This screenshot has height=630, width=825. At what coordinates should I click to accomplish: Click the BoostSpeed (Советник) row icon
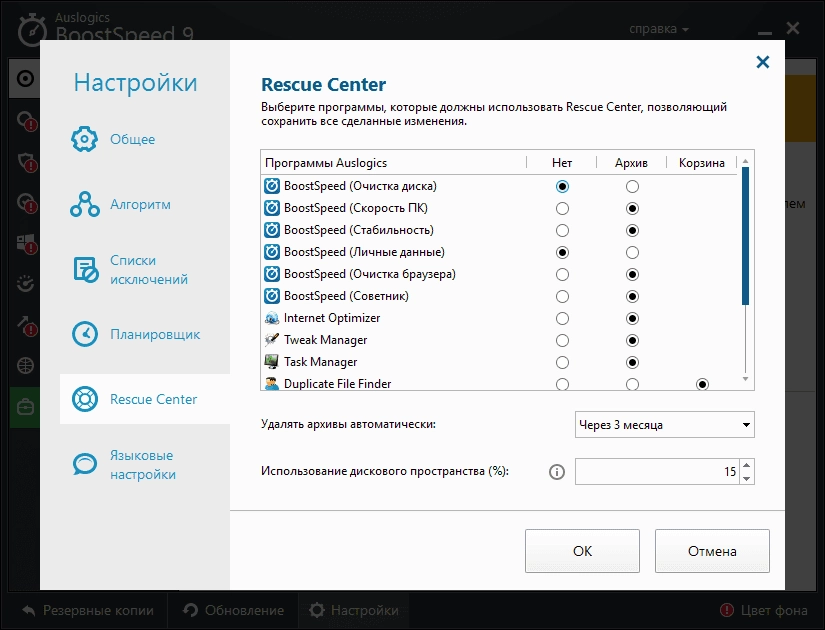click(271, 296)
